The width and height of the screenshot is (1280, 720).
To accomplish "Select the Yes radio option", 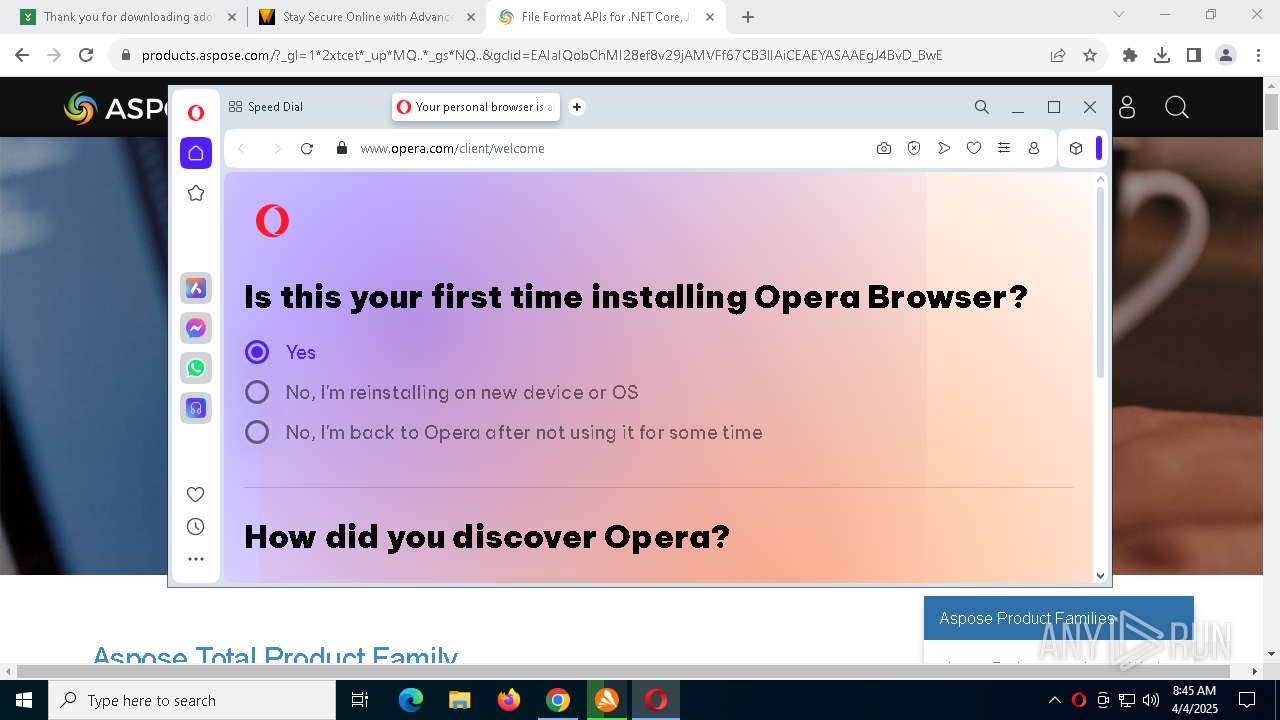I will pyautogui.click(x=257, y=352).
